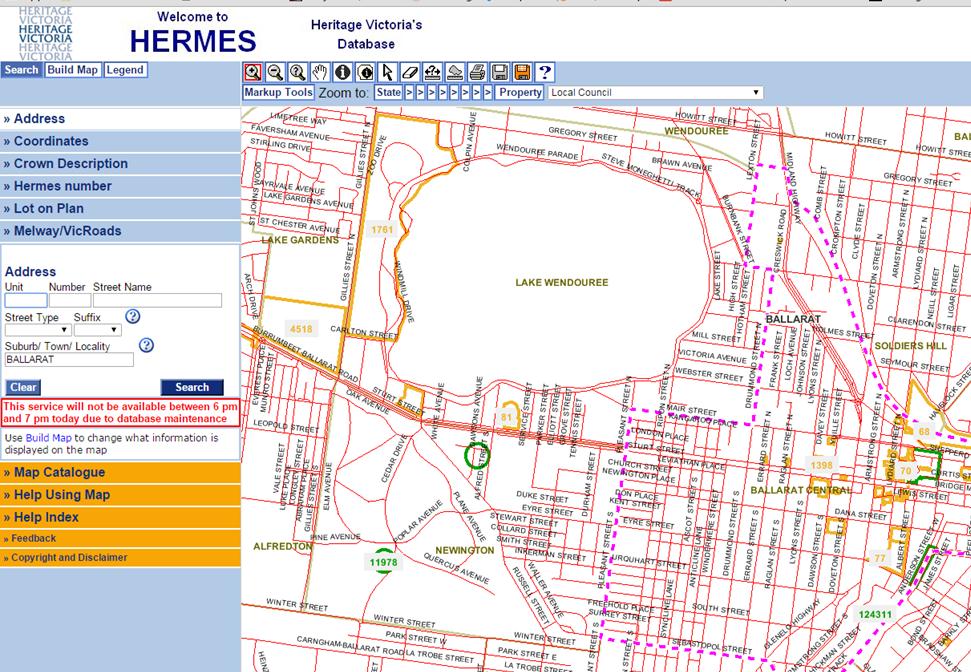Click the SOLDIERS HILL suburb label
This screenshot has width=971, height=672.
coord(910,346)
